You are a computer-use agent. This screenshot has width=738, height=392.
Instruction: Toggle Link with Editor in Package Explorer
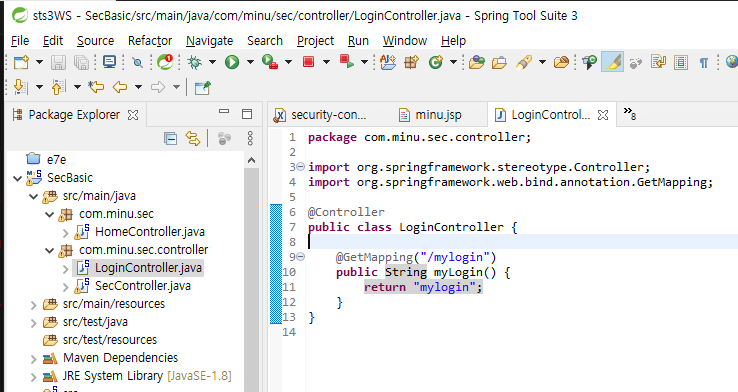point(193,138)
